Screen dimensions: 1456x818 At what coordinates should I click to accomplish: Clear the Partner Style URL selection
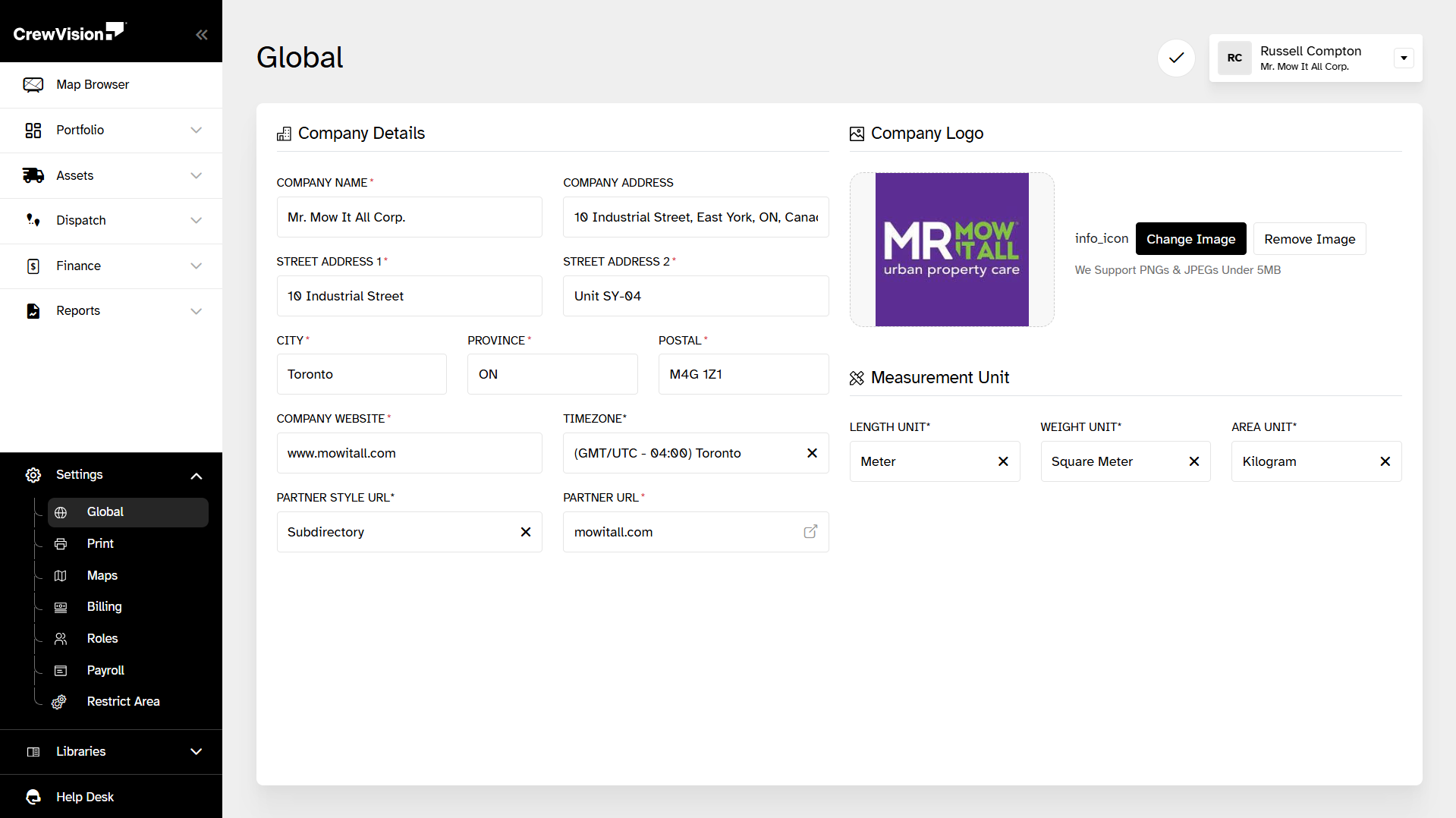coord(526,532)
